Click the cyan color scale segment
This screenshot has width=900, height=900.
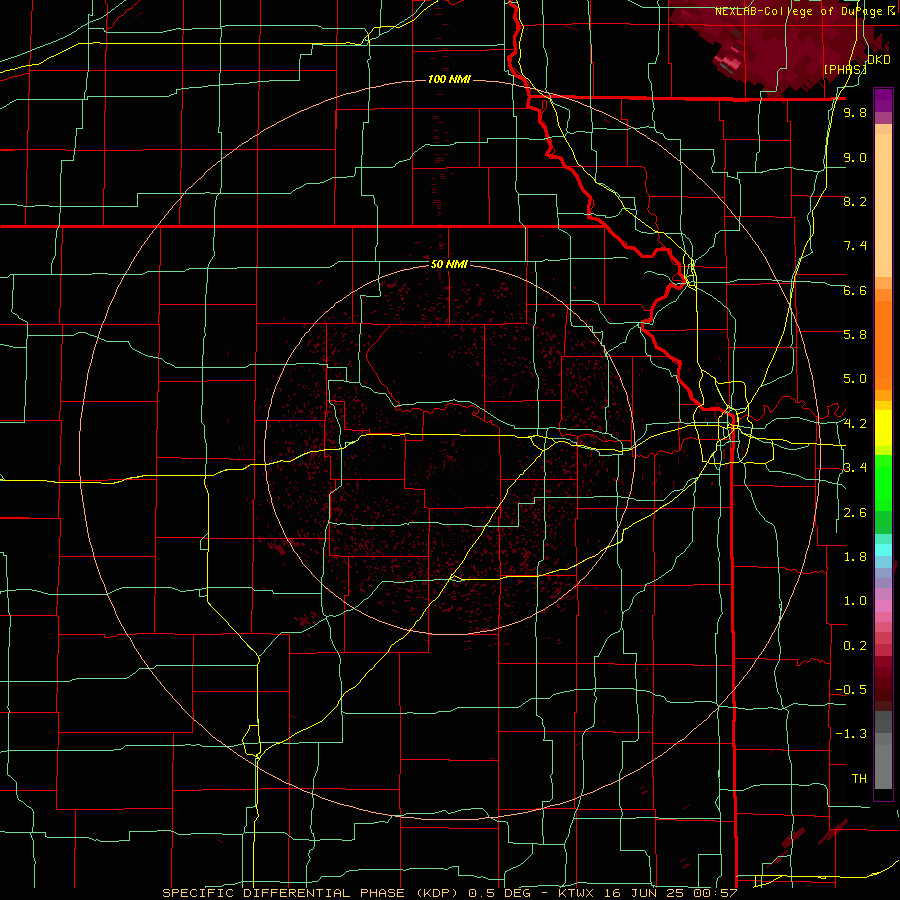point(883,550)
